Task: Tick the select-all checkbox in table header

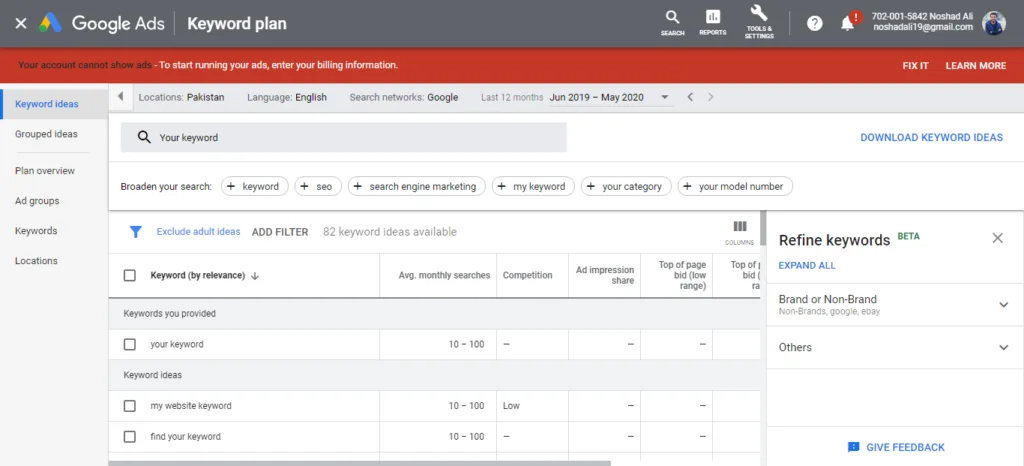Action: click(129, 275)
